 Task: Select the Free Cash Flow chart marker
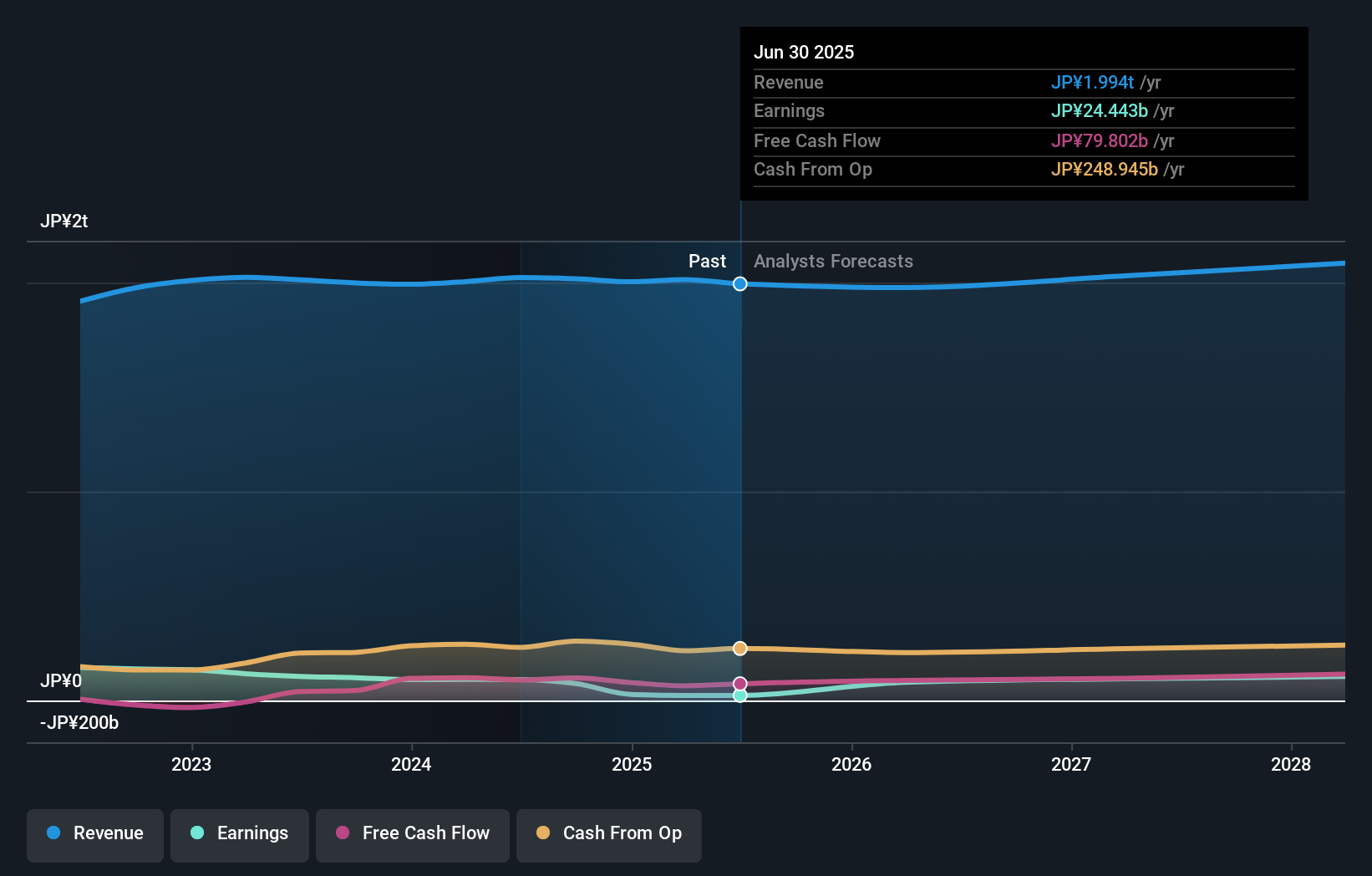click(x=739, y=682)
